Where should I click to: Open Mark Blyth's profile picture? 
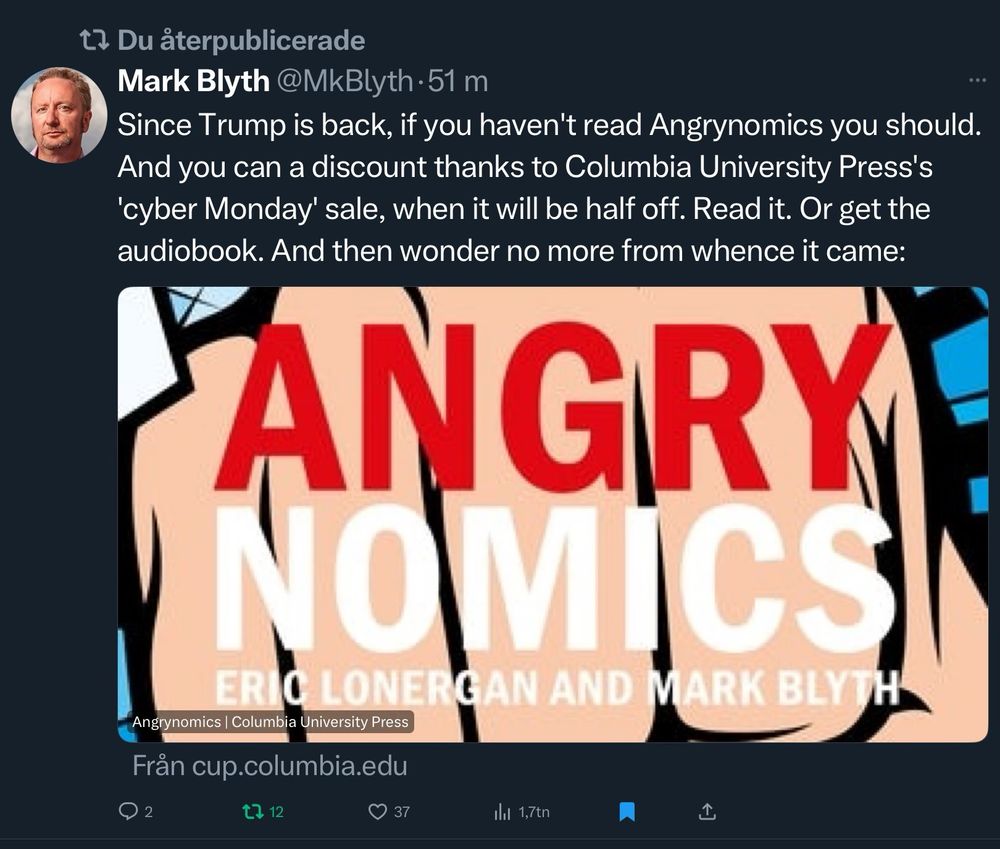point(59,115)
